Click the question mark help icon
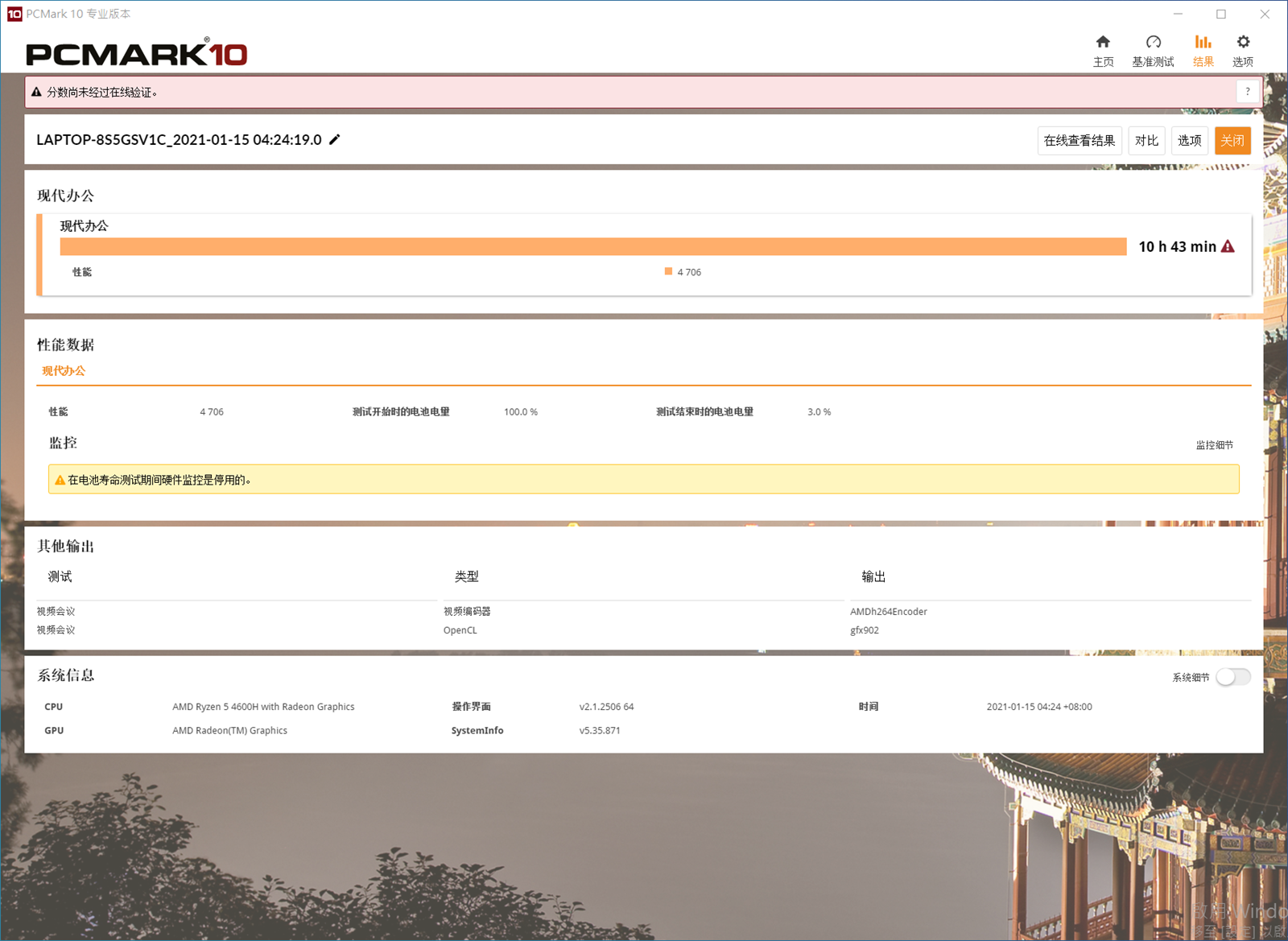The image size is (1288, 941). click(1248, 92)
